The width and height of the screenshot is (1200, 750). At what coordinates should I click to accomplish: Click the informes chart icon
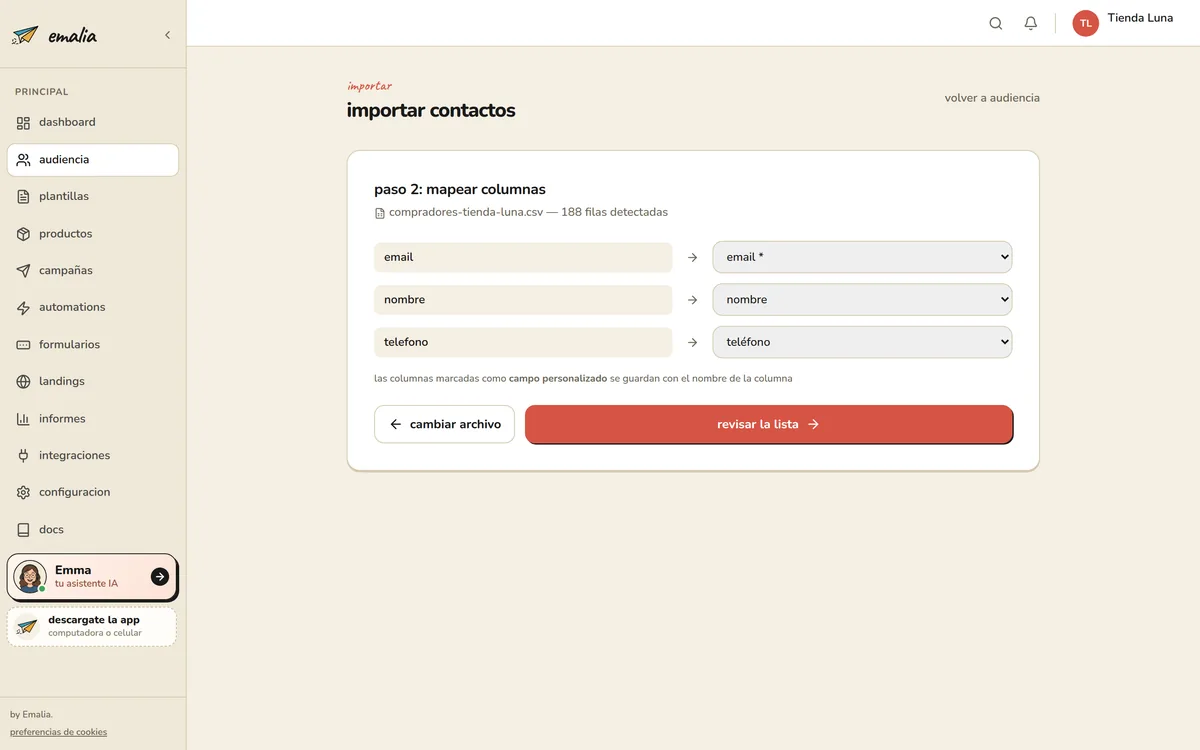click(x=23, y=419)
